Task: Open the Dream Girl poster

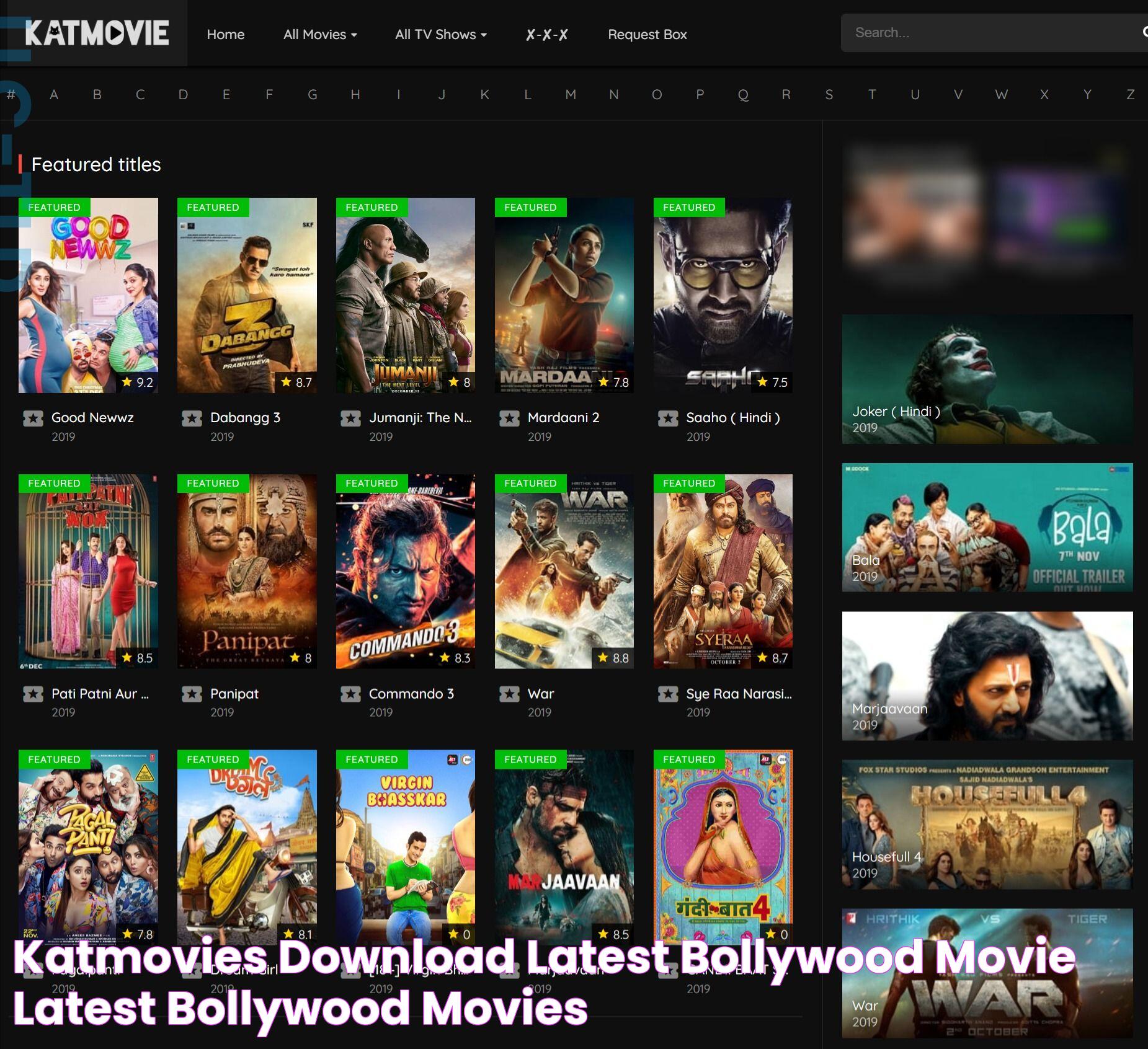Action: pyautogui.click(x=247, y=848)
